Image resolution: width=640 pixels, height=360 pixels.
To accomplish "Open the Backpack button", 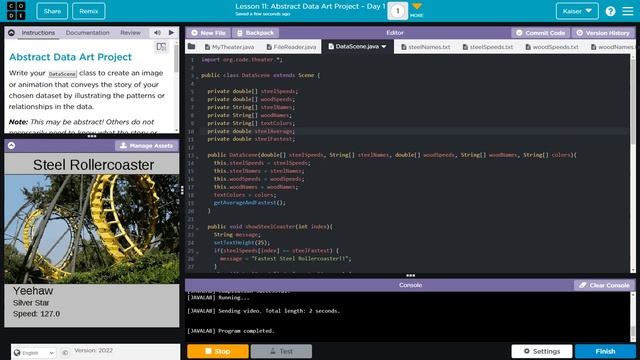I will [x=256, y=33].
